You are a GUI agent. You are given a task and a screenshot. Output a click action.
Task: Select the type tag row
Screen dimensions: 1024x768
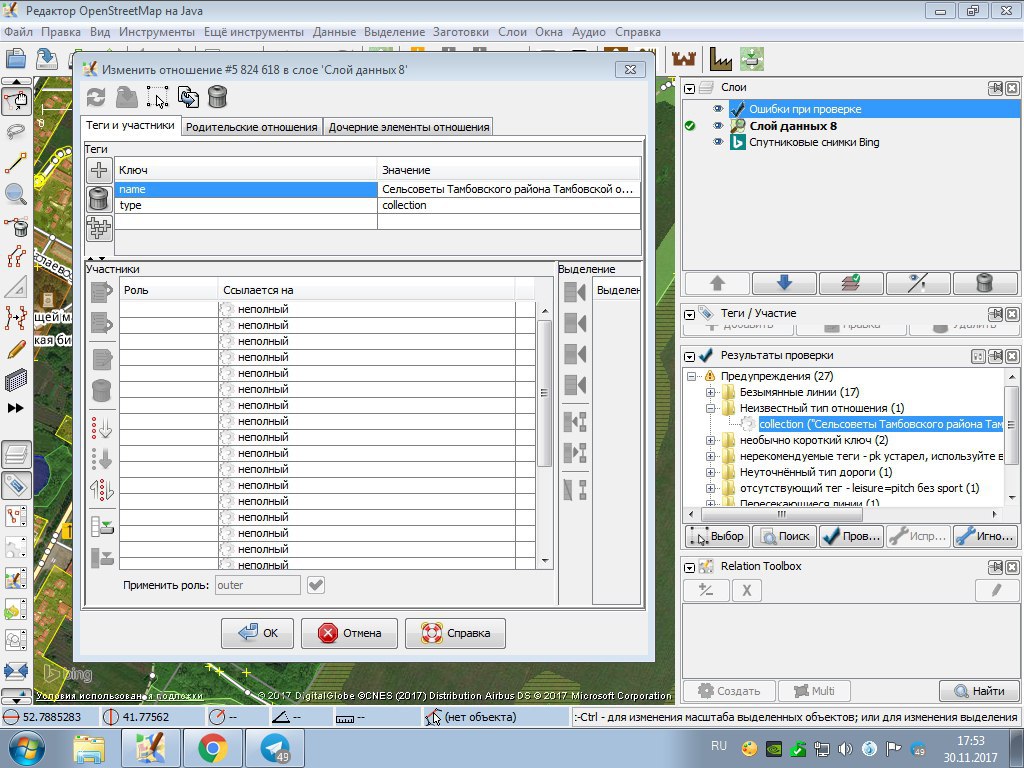(x=377, y=205)
